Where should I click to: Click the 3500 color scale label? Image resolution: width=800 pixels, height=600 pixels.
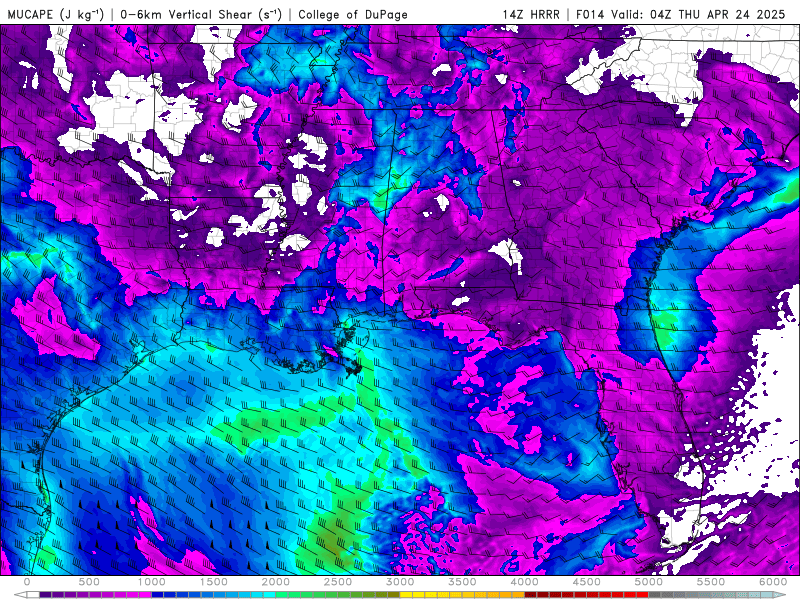[462, 582]
